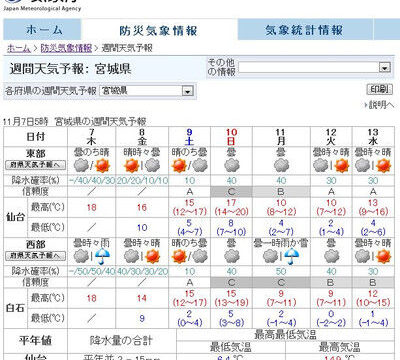The height and width of the screenshot is (360, 400).
Task: Open the 気象統計情報 tab
Action: pos(305,30)
